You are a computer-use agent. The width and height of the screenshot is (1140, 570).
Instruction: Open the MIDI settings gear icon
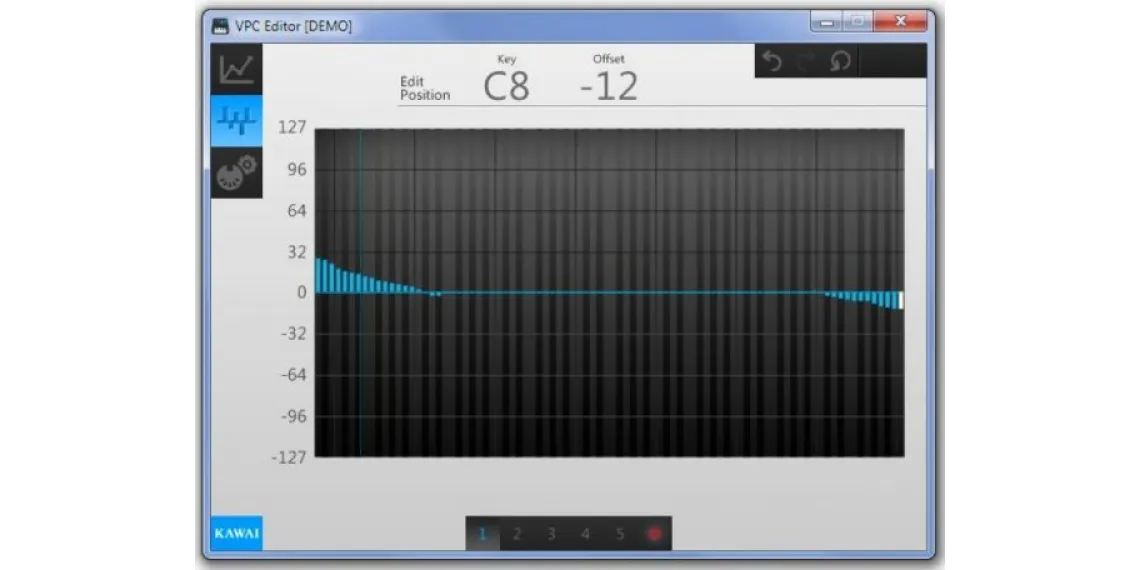click(x=237, y=172)
